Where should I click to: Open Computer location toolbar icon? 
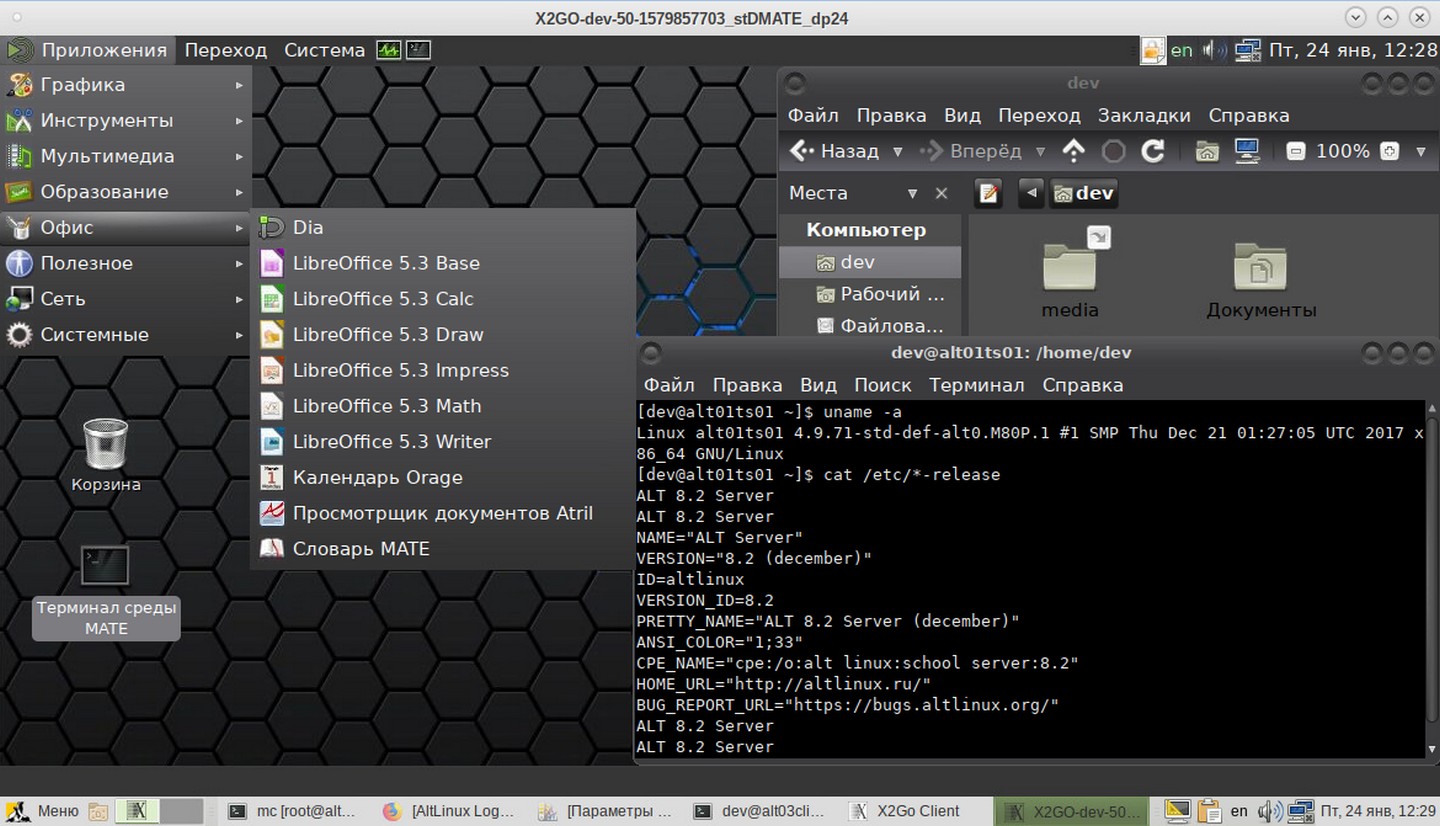[1247, 151]
